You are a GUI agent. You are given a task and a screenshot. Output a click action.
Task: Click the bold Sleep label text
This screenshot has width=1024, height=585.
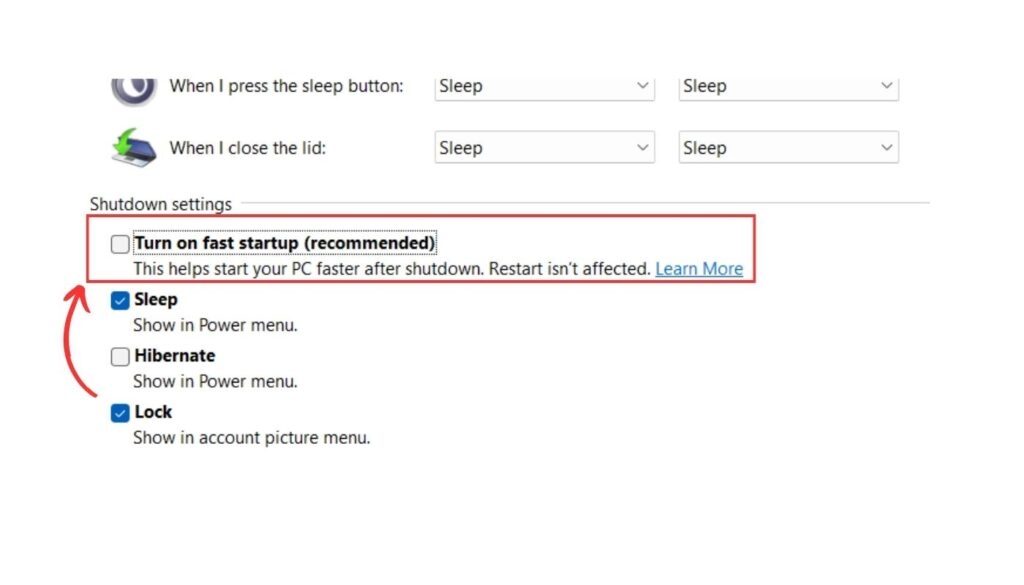[155, 300]
